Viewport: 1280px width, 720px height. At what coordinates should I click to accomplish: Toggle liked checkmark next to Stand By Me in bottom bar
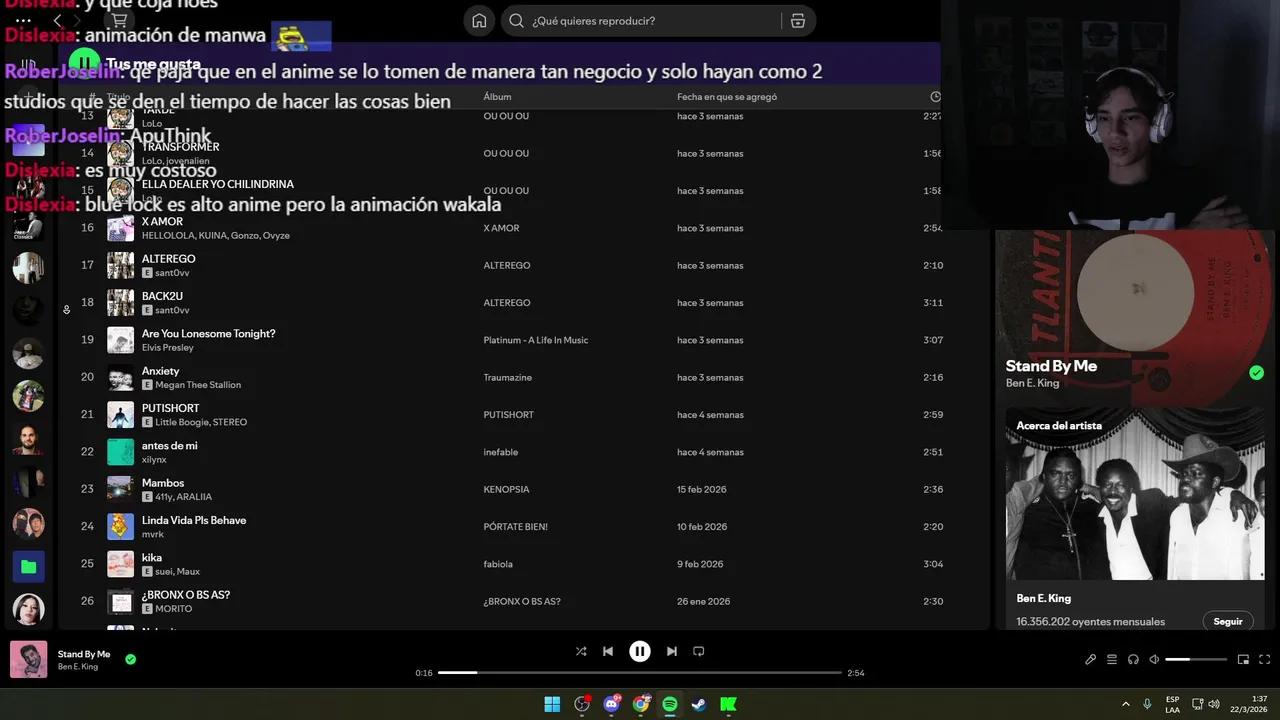pos(131,659)
